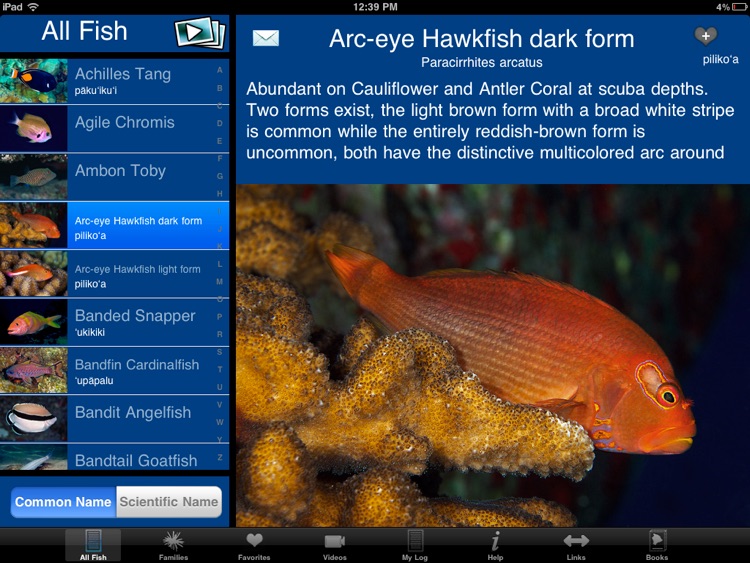Tap the Bandit Angelfish thumbnail image
Screen dimensions: 750x563
(33, 419)
